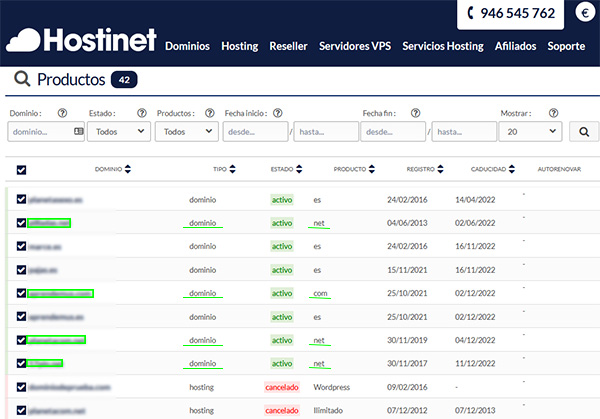The width and height of the screenshot is (600, 419).
Task: Sort by the TIPO column arrows
Action: tap(232, 169)
